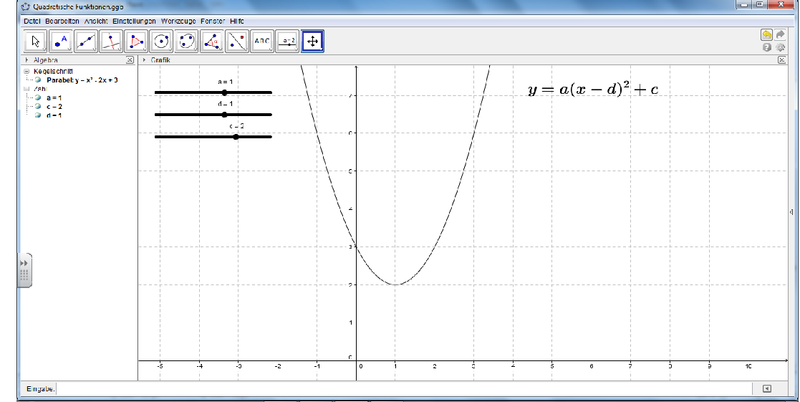Image resolution: width=800 pixels, height=402 pixels.
Task: Click in the Eingabe input bar
Action: 400,387
